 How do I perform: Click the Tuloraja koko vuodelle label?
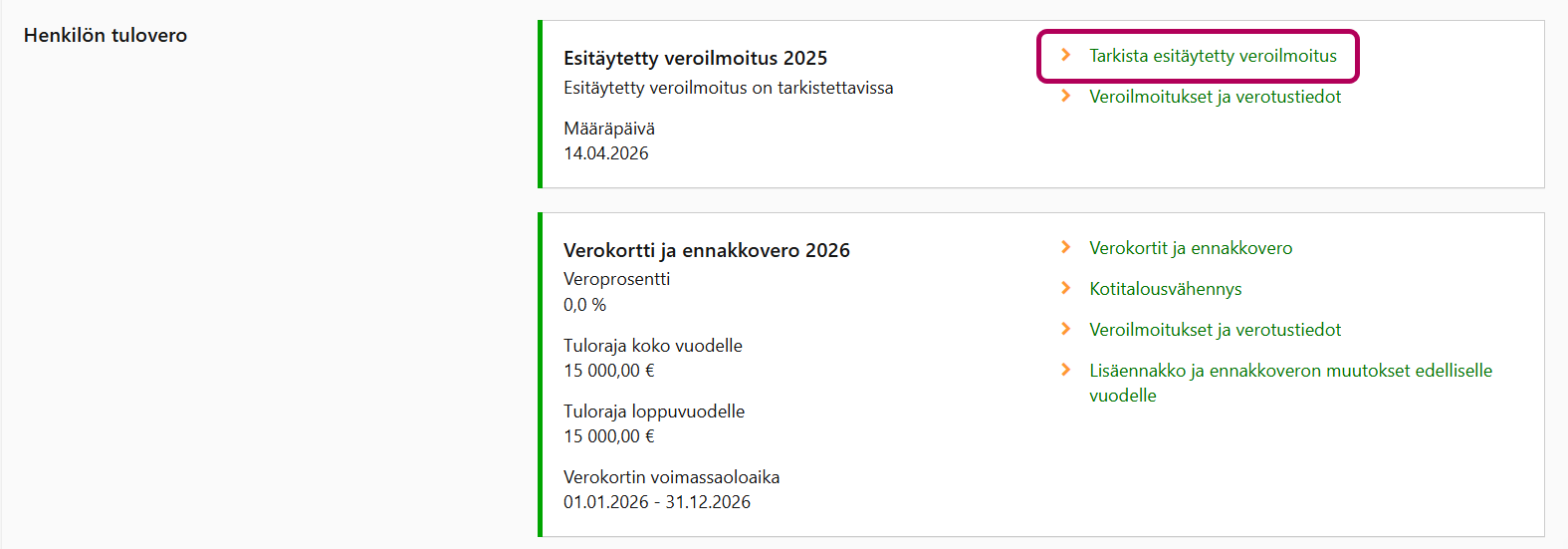tap(652, 346)
